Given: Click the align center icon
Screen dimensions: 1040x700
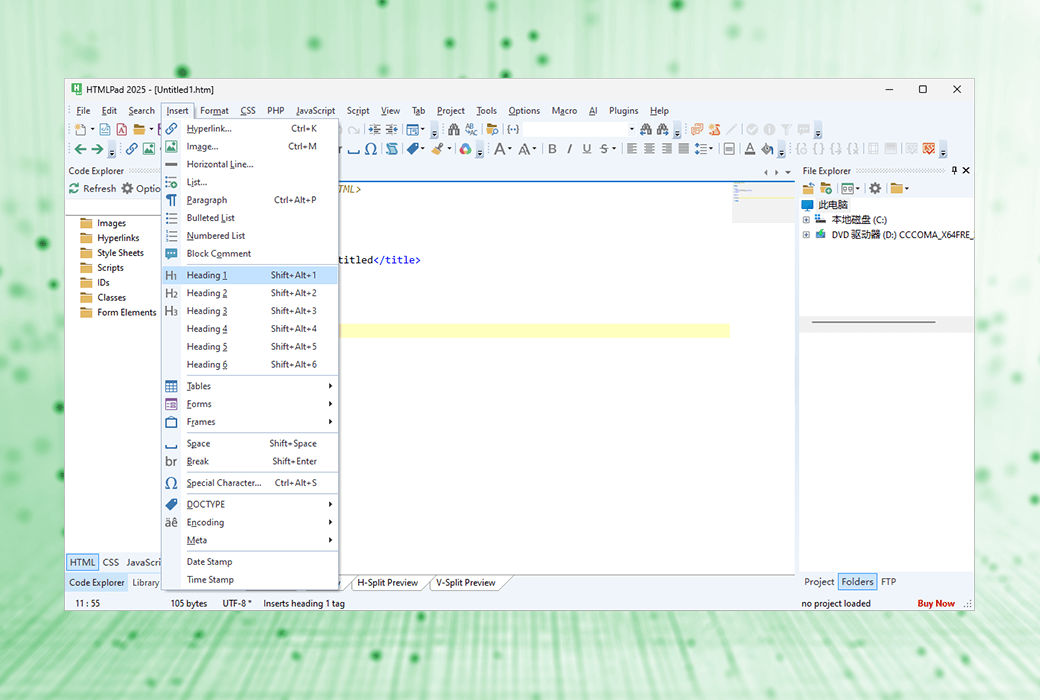Looking at the screenshot, I should pos(649,149).
